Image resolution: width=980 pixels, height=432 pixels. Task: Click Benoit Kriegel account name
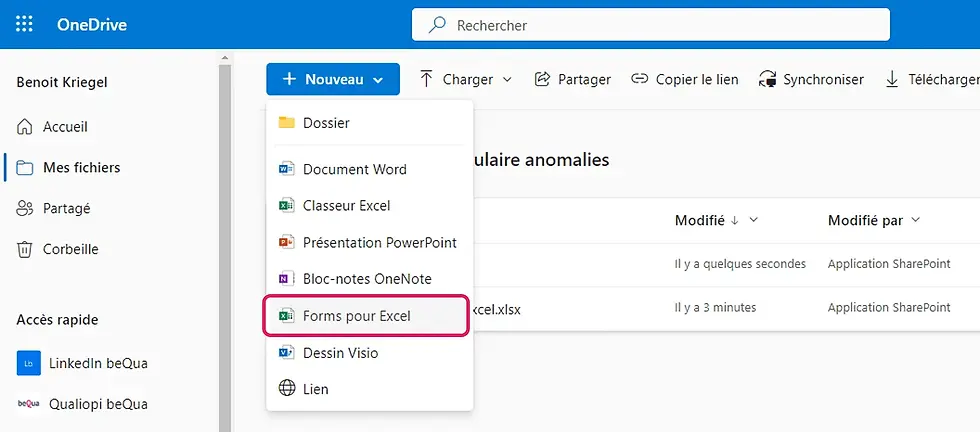[62, 83]
